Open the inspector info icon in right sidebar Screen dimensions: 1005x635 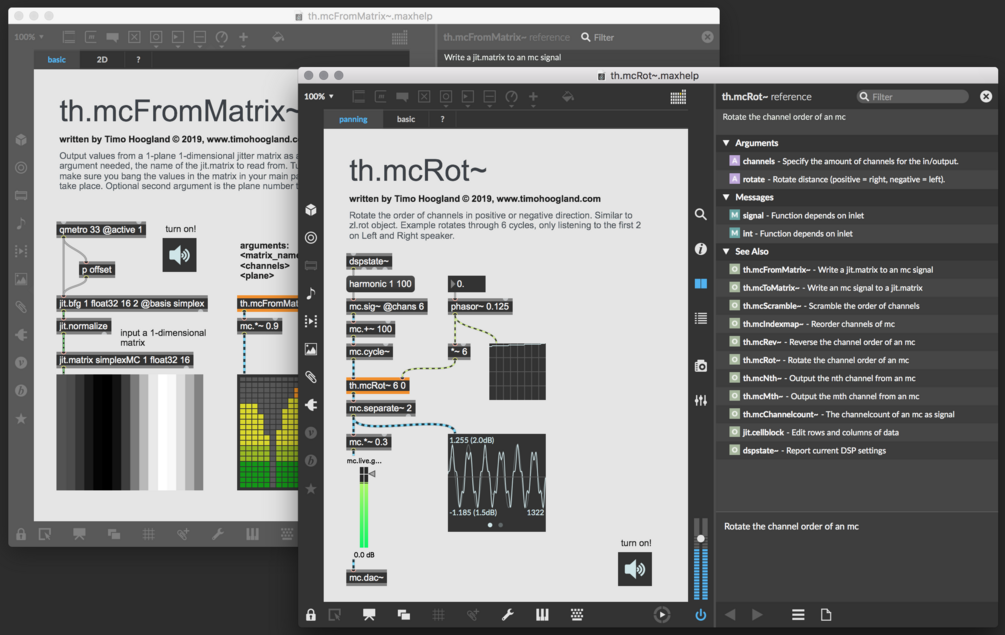[701, 249]
